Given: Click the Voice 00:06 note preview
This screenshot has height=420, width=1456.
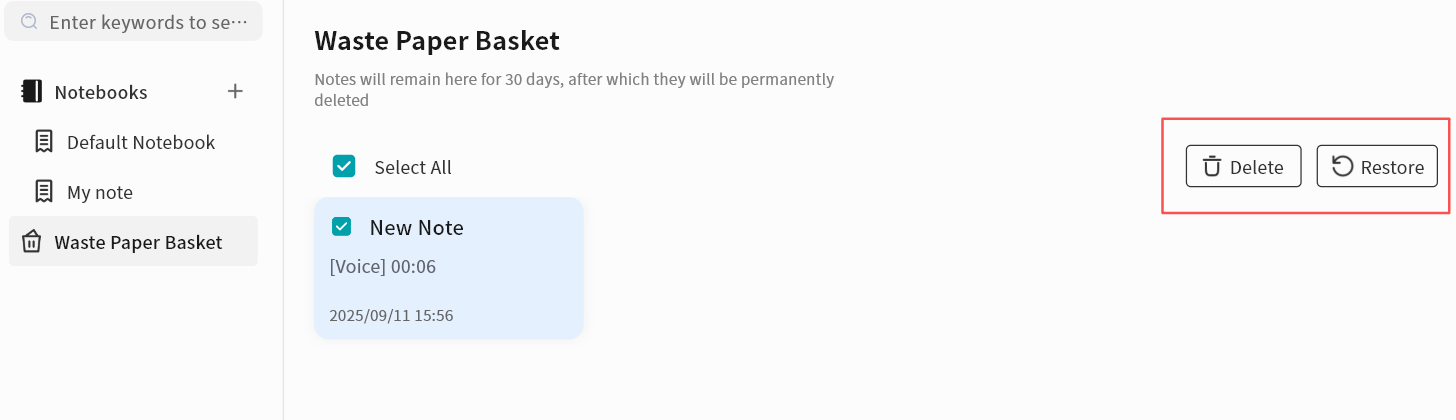Looking at the screenshot, I should pyautogui.click(x=383, y=267).
